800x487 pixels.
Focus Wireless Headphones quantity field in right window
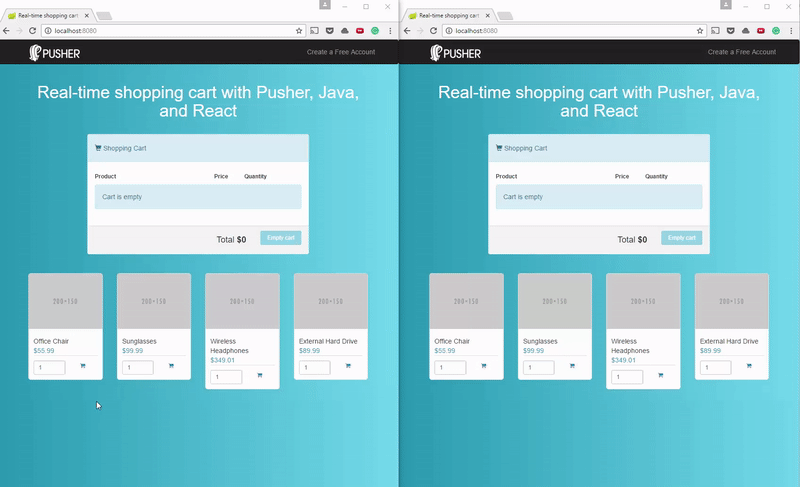tap(628, 377)
